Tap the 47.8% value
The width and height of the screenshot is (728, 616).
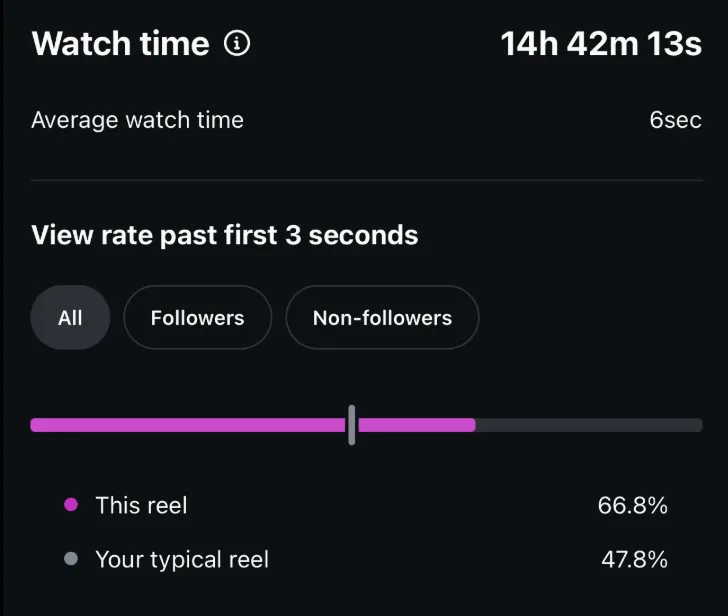(634, 559)
